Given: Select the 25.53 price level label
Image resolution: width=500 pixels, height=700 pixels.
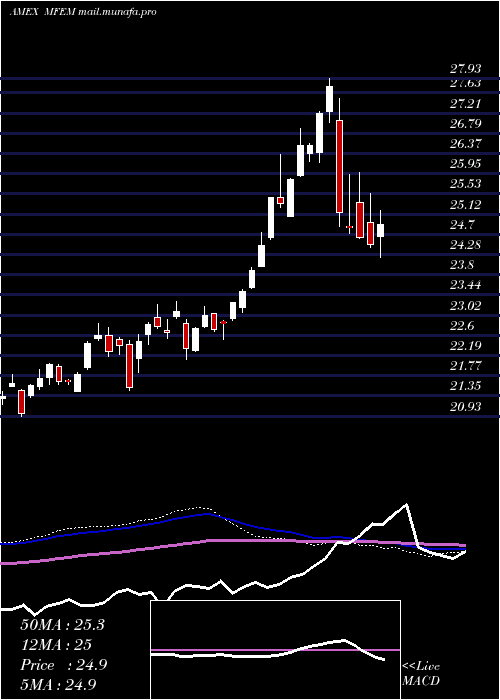Looking at the screenshot, I should tap(466, 184).
